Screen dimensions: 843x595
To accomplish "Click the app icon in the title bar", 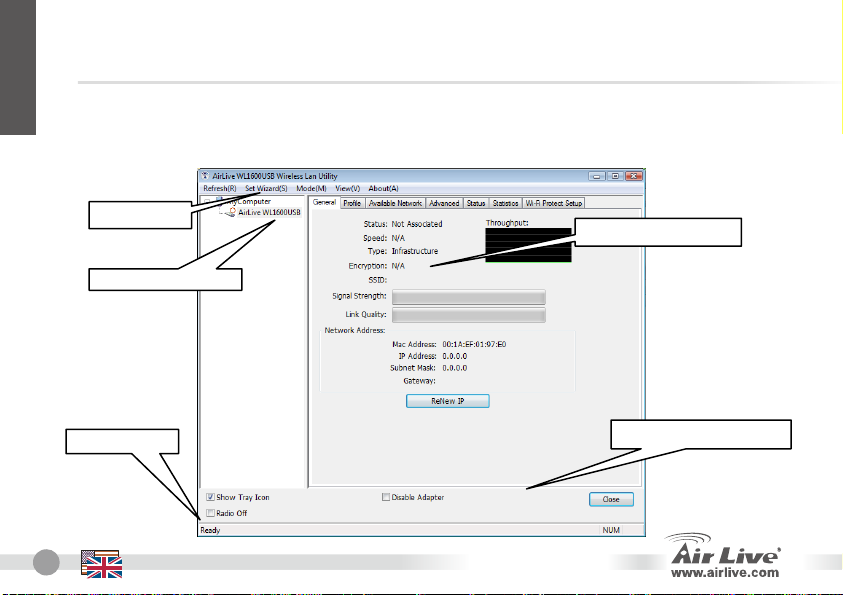I will pyautogui.click(x=206, y=174).
